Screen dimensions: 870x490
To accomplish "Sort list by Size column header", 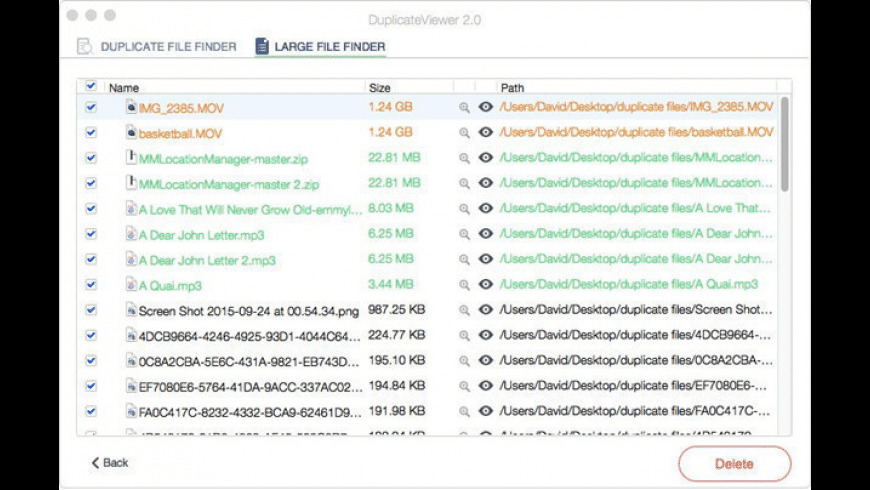I will (380, 88).
